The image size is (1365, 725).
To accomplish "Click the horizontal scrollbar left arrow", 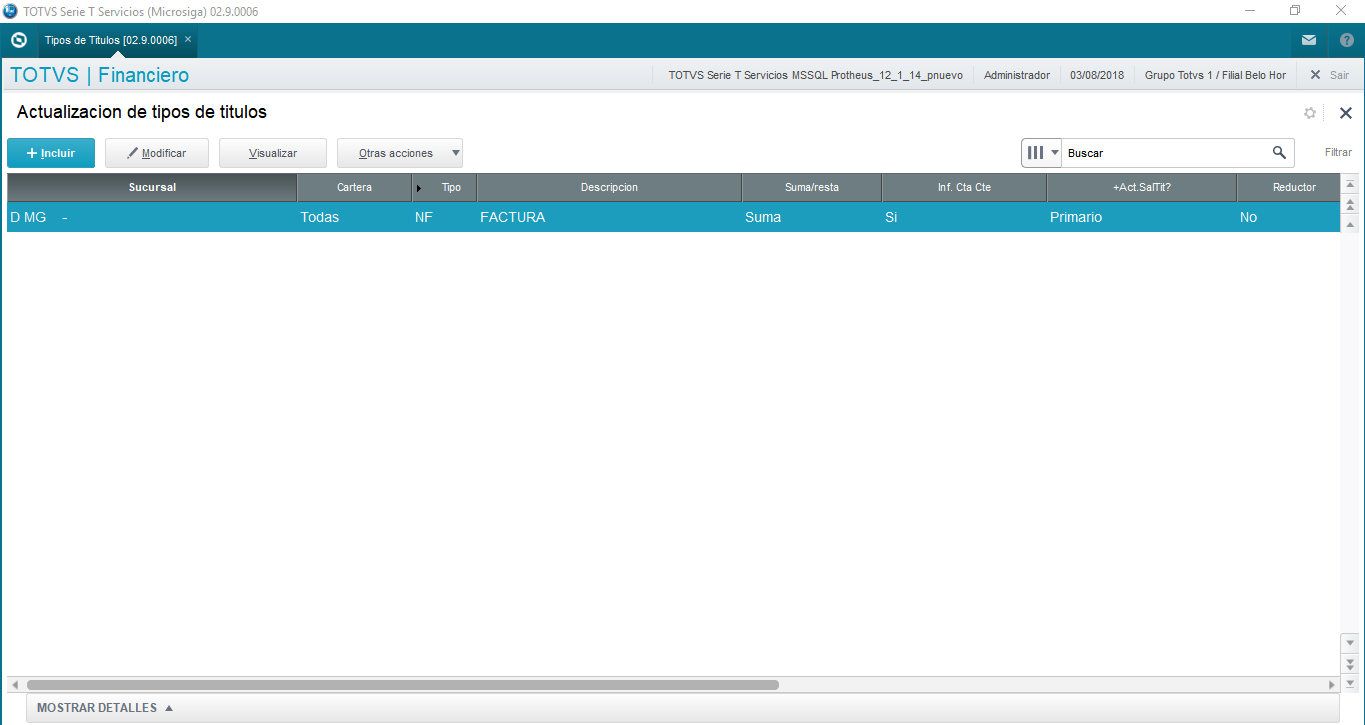I will point(15,685).
